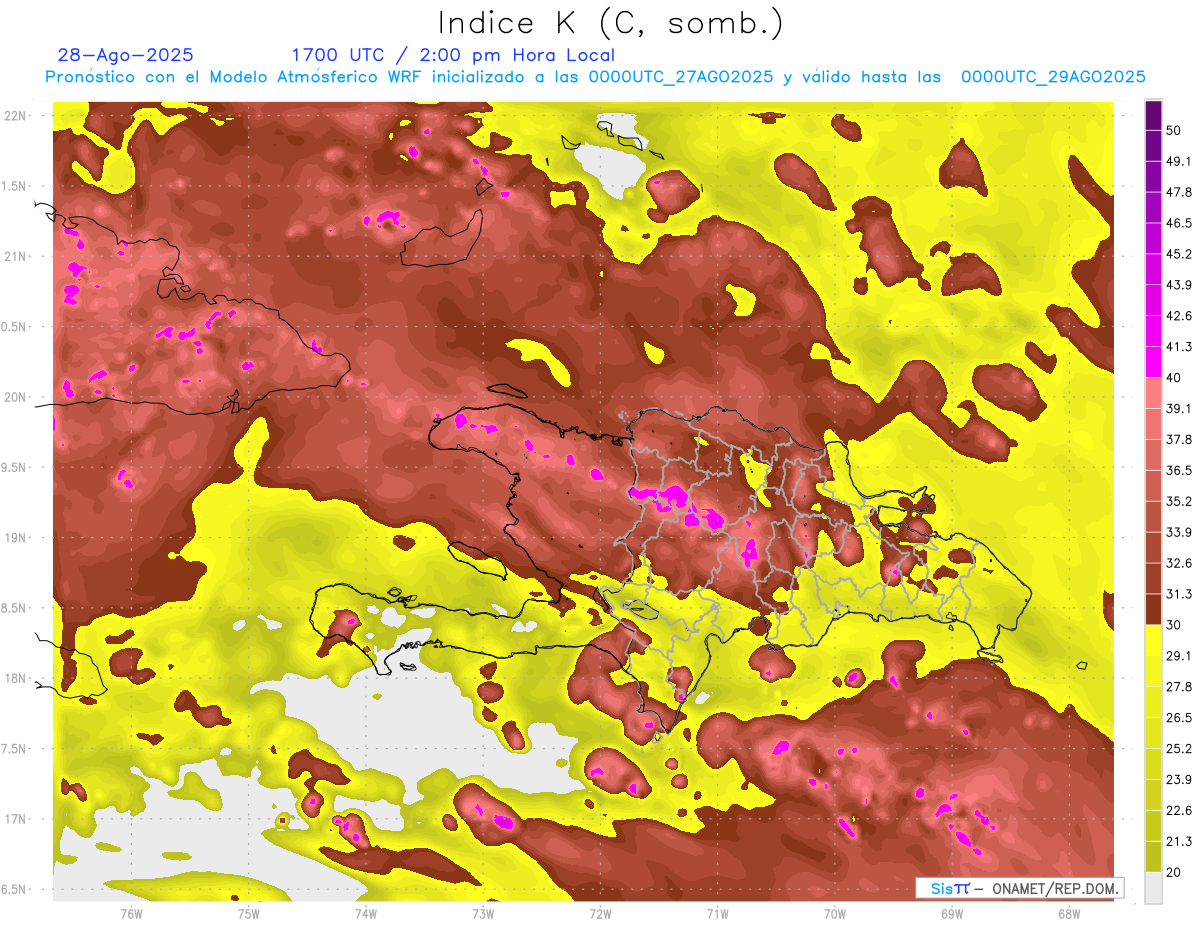Click the gray color band below 20
The width and height of the screenshot is (1200, 927).
pos(1153,888)
